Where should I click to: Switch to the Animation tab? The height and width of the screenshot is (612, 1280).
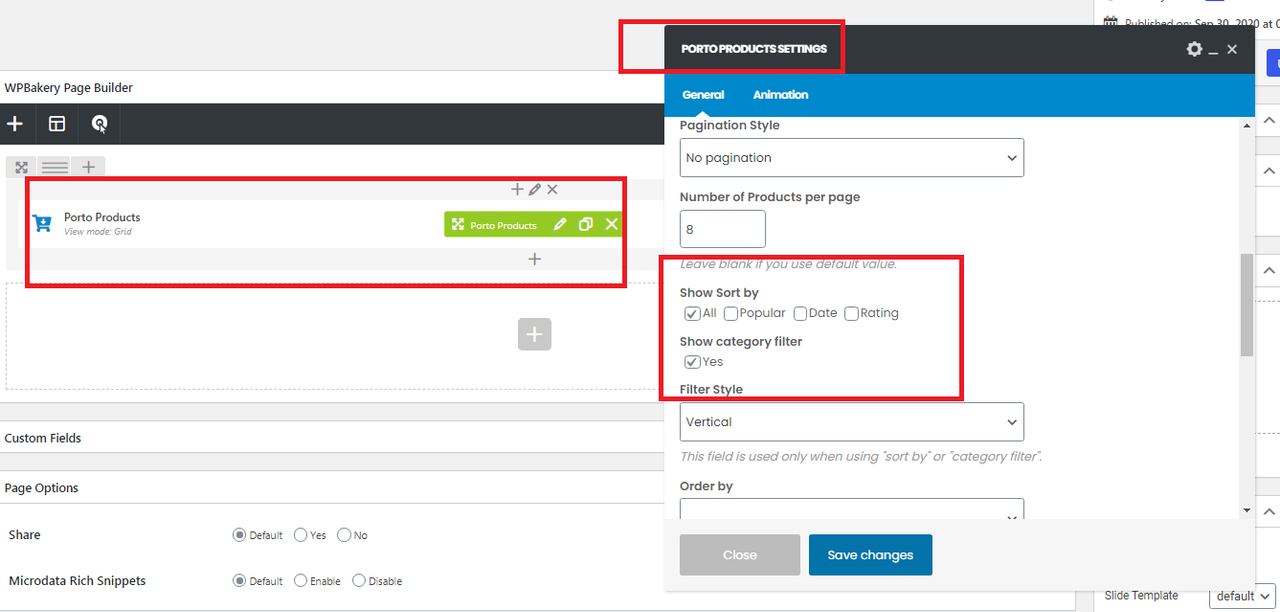(780, 95)
